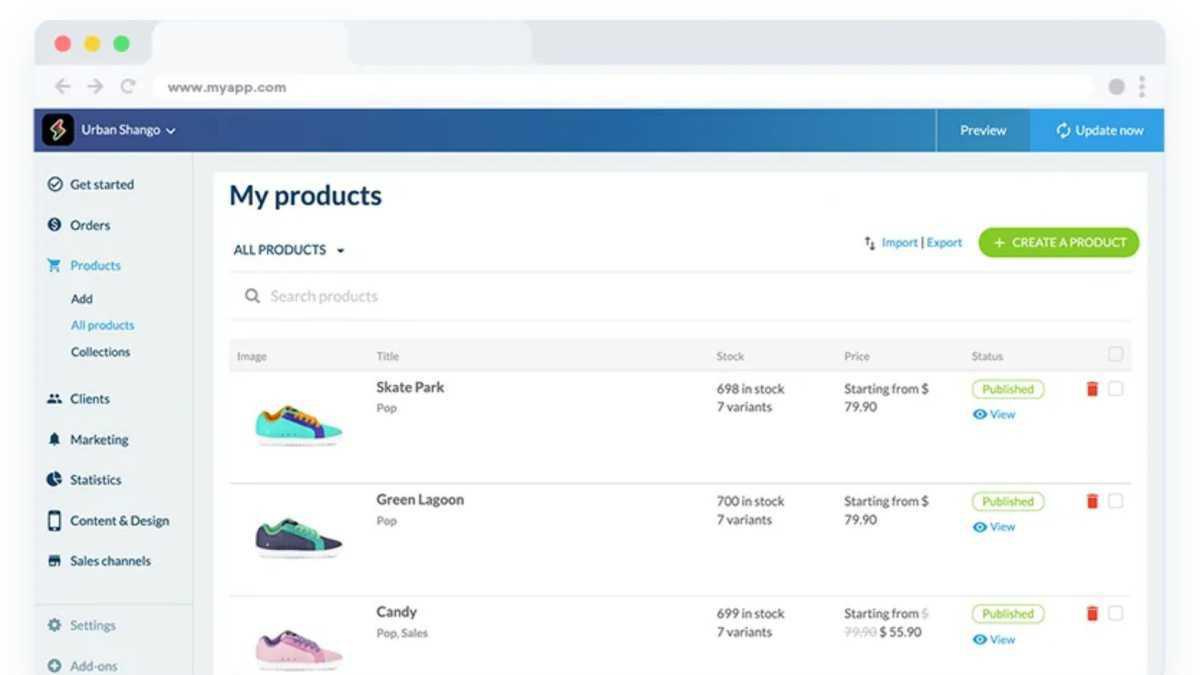
Task: Click the browser reload icon
Action: pos(127,87)
